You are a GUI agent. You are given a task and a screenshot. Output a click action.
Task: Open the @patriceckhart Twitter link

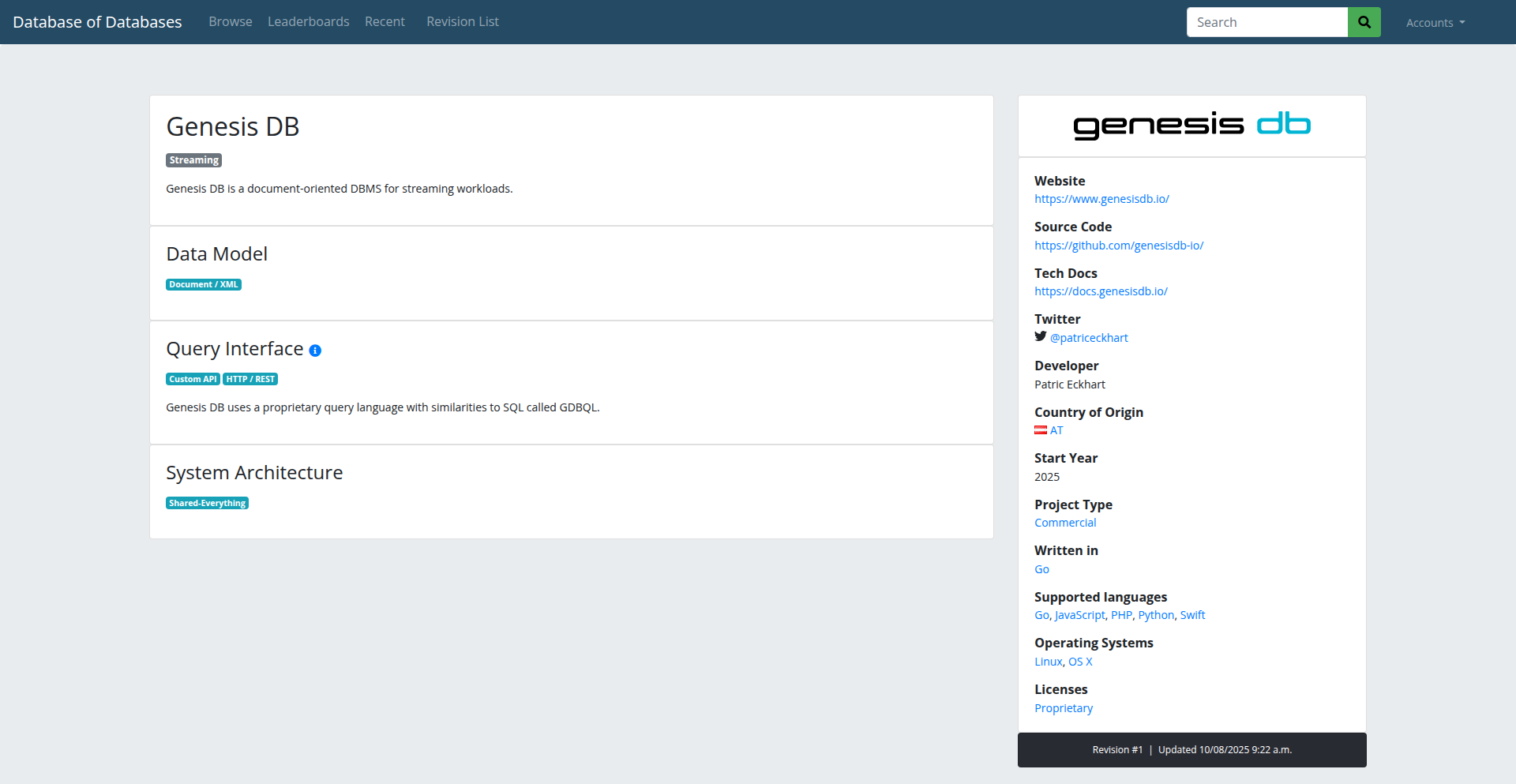pyautogui.click(x=1089, y=338)
